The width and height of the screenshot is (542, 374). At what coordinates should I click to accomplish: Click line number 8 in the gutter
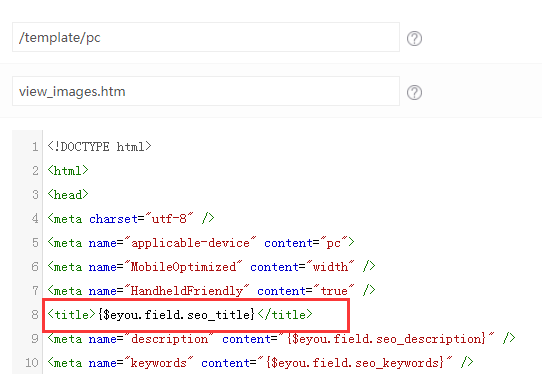click(x=35, y=315)
